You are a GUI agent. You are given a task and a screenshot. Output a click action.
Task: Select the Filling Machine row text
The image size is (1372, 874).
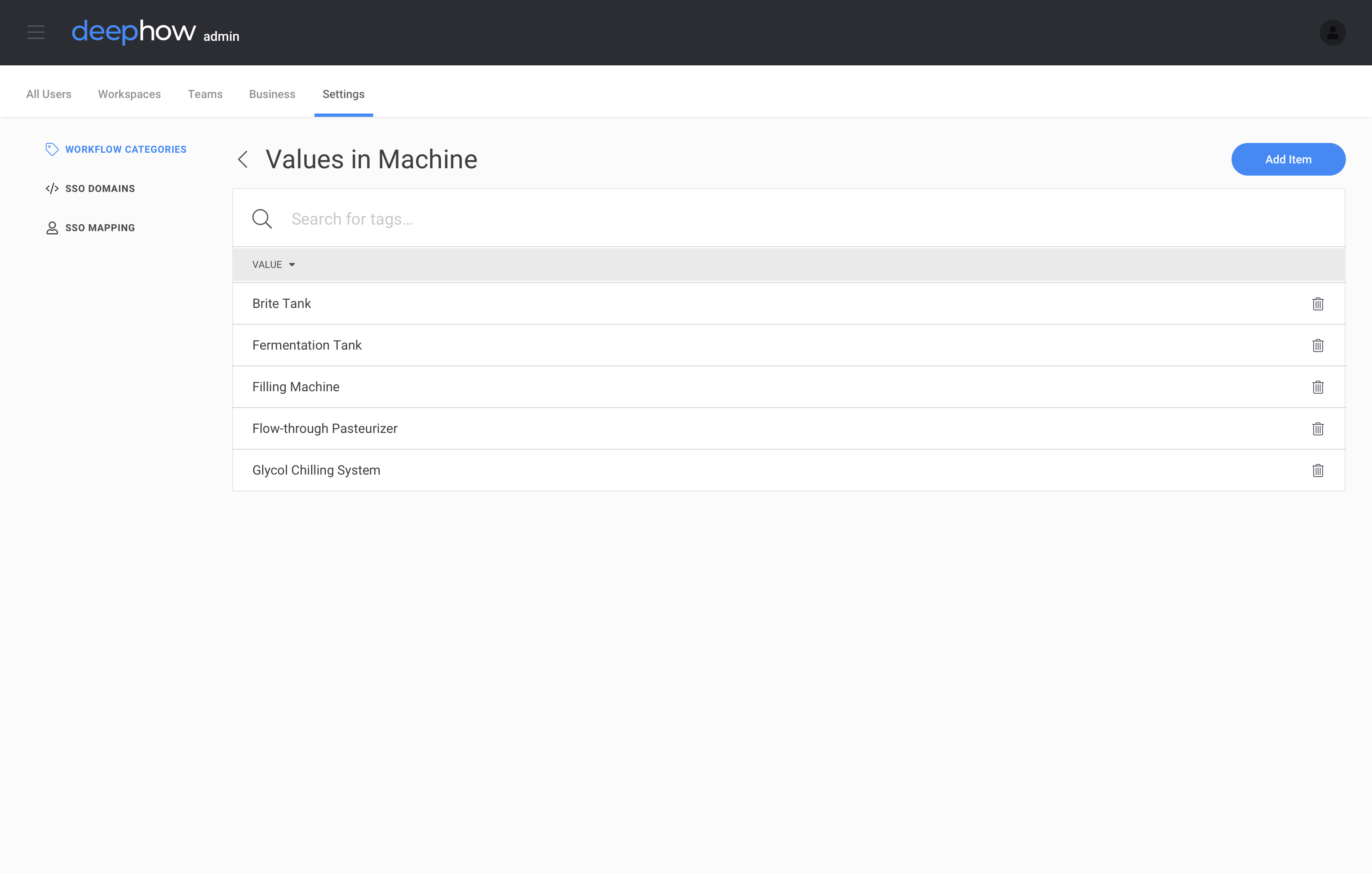point(296,387)
